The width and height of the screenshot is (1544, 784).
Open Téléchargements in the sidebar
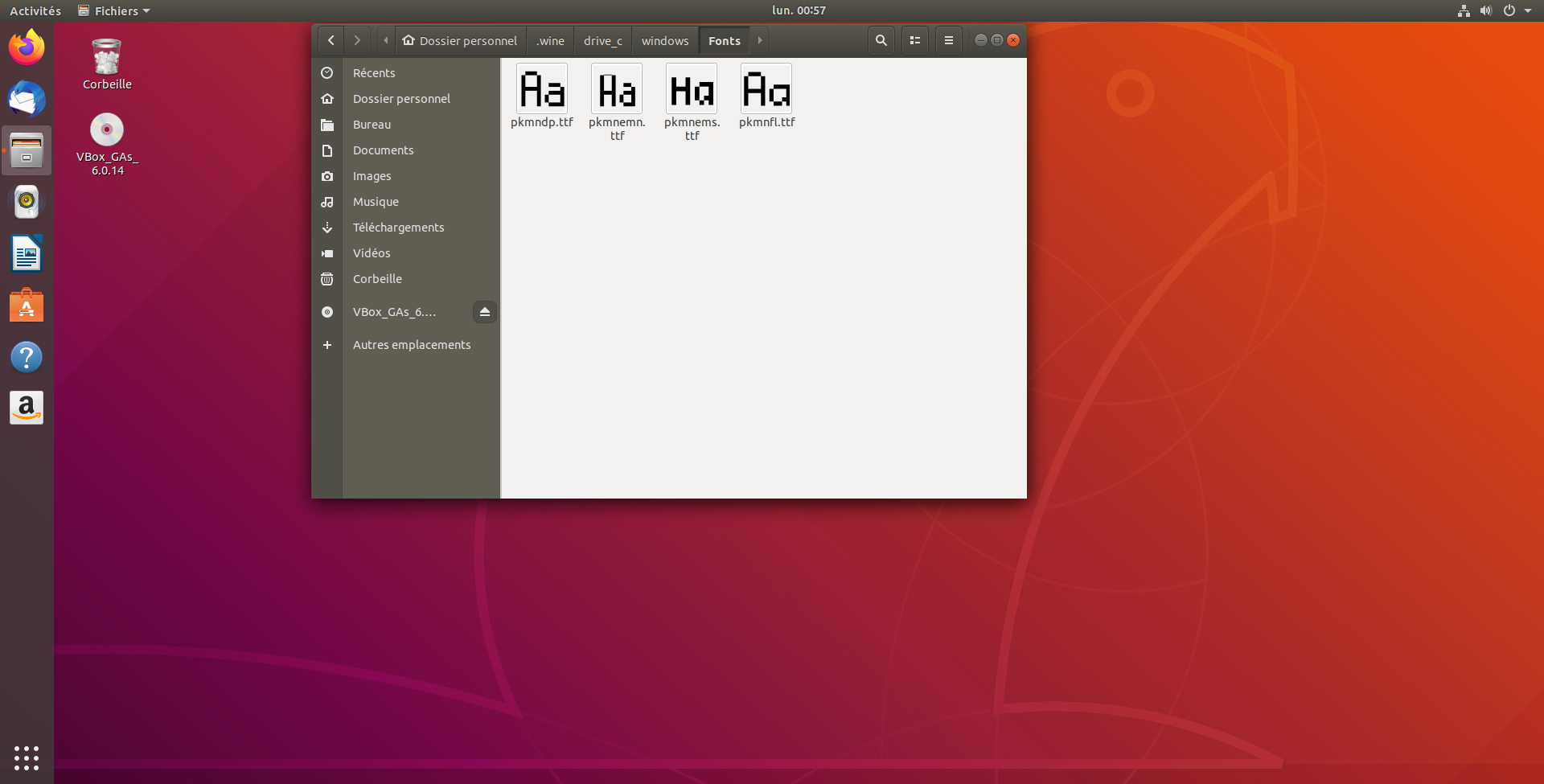pos(398,228)
